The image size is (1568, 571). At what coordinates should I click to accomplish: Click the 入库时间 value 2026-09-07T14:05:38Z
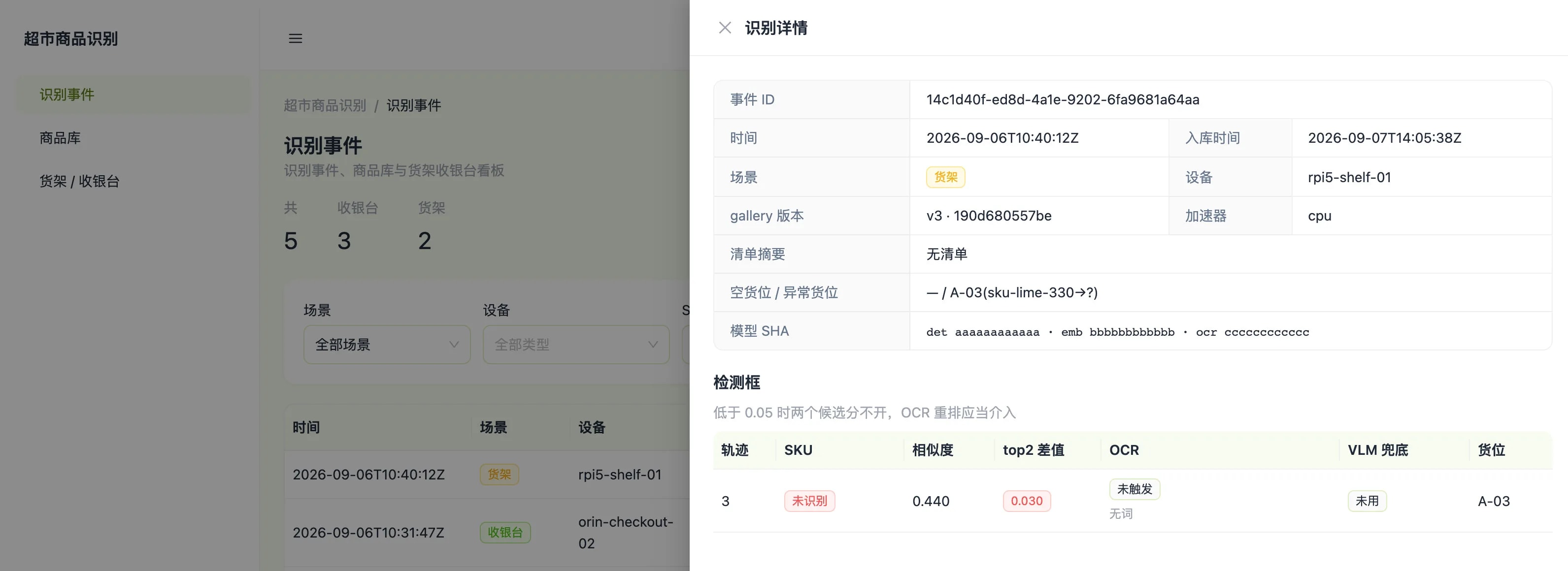(x=1384, y=138)
